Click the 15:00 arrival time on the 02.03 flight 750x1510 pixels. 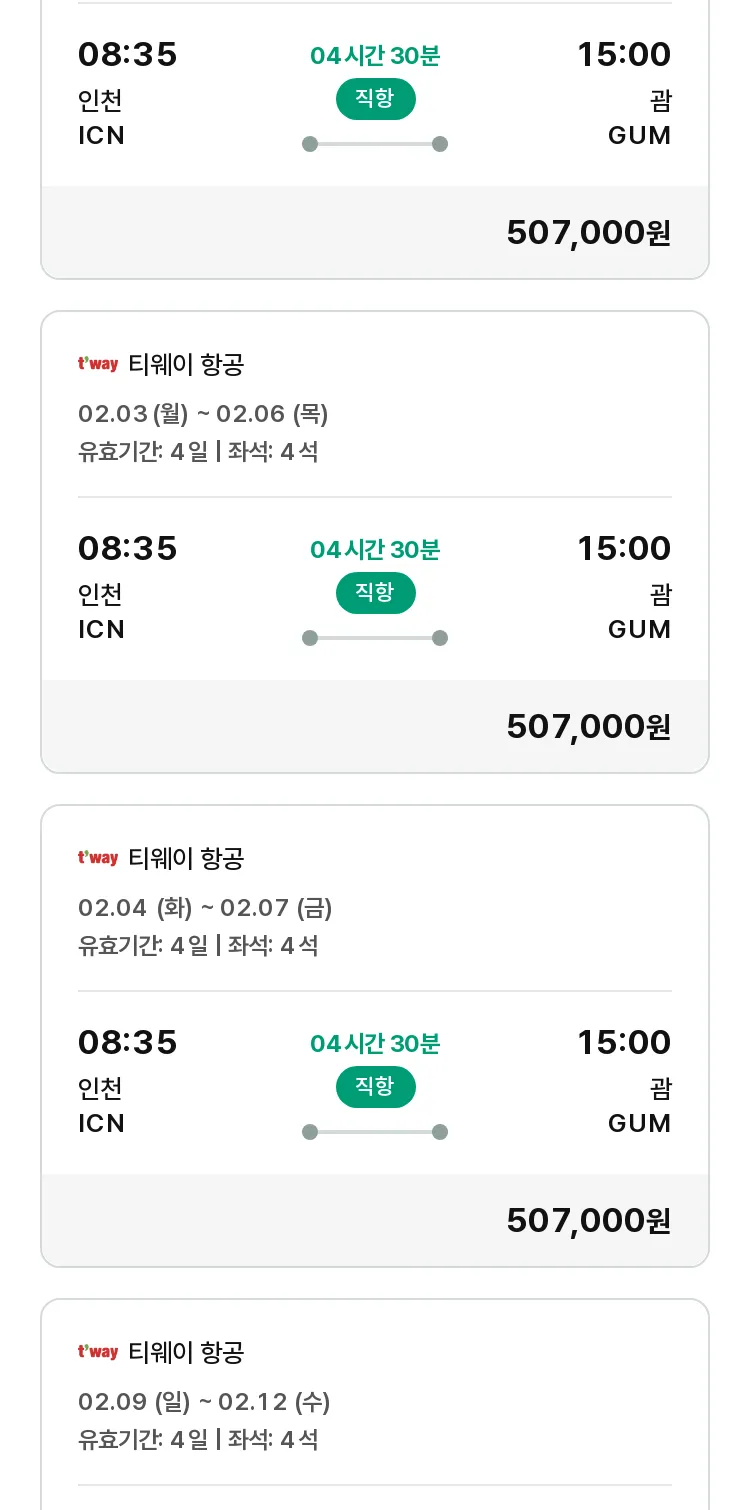click(x=624, y=549)
